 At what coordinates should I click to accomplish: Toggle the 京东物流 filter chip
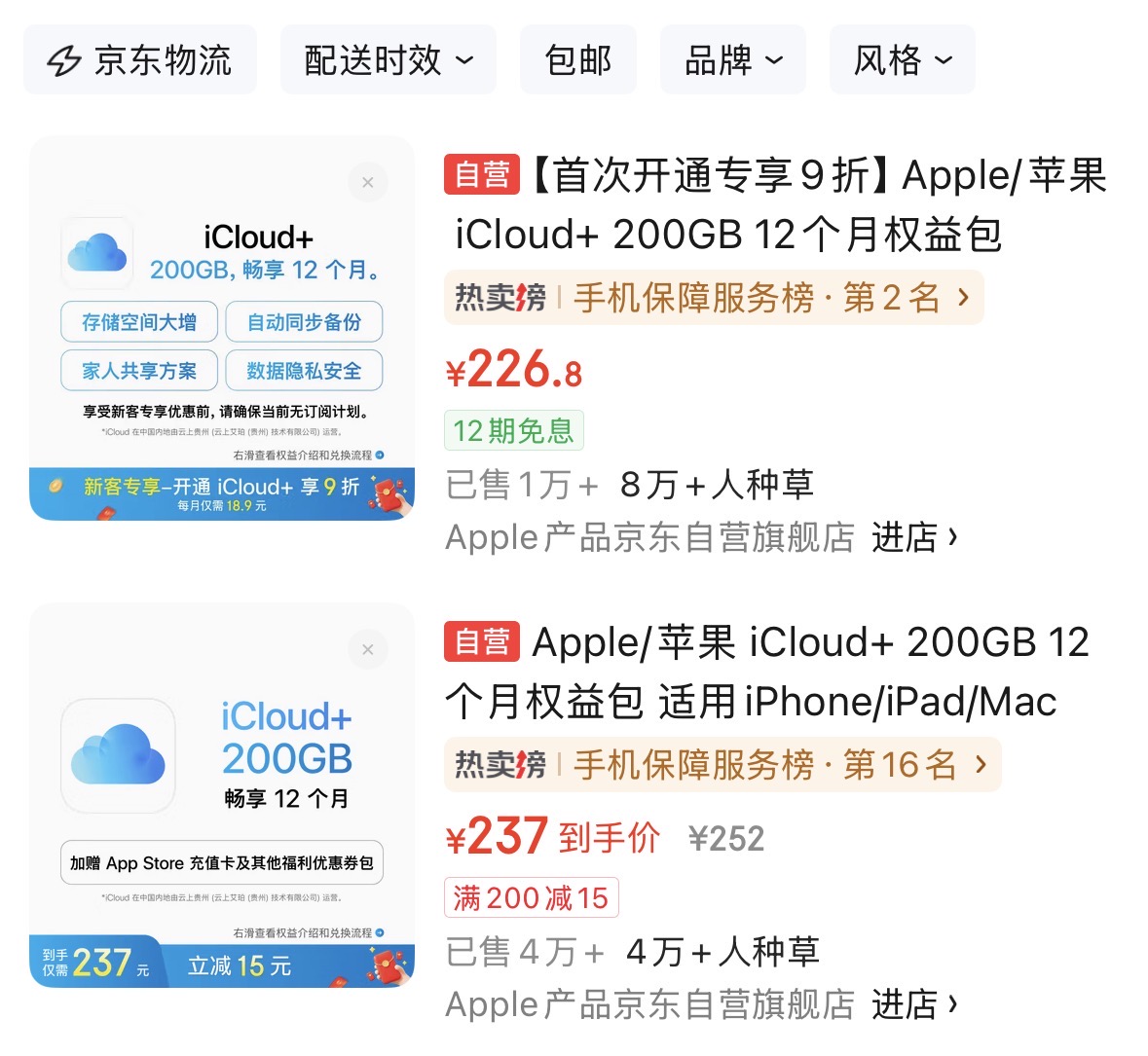(x=140, y=60)
